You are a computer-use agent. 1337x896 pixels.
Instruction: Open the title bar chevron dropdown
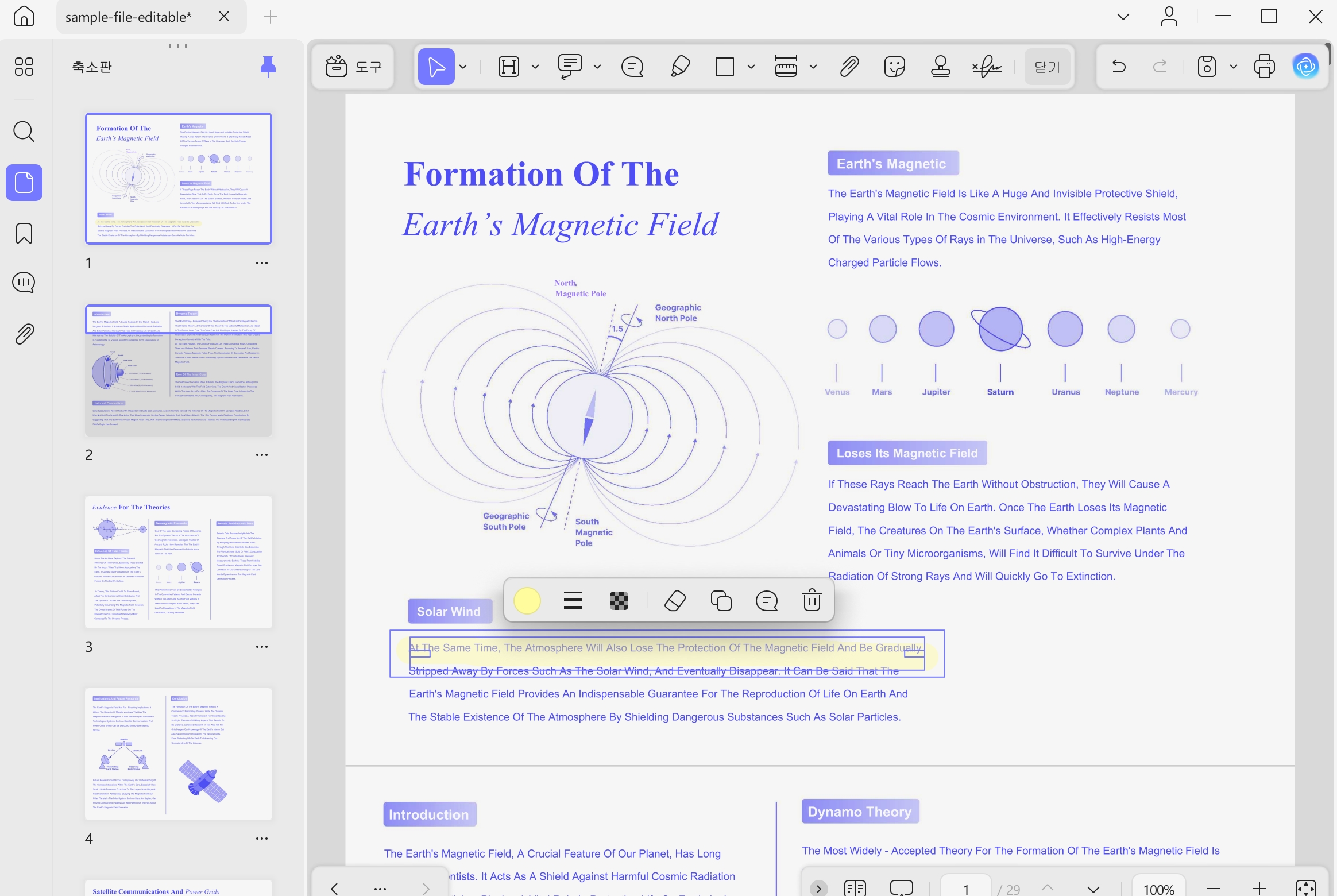1123,17
